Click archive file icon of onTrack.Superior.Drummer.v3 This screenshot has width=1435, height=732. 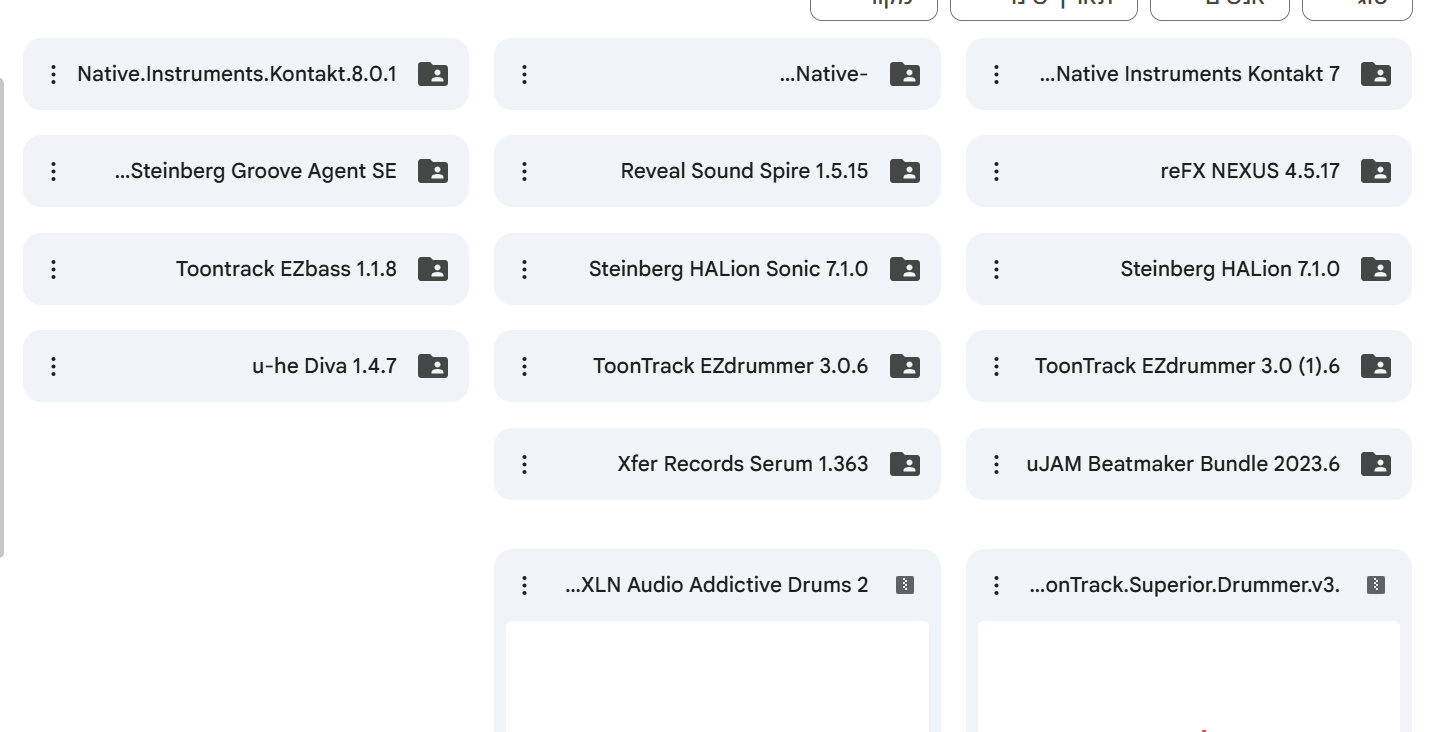(x=1376, y=585)
